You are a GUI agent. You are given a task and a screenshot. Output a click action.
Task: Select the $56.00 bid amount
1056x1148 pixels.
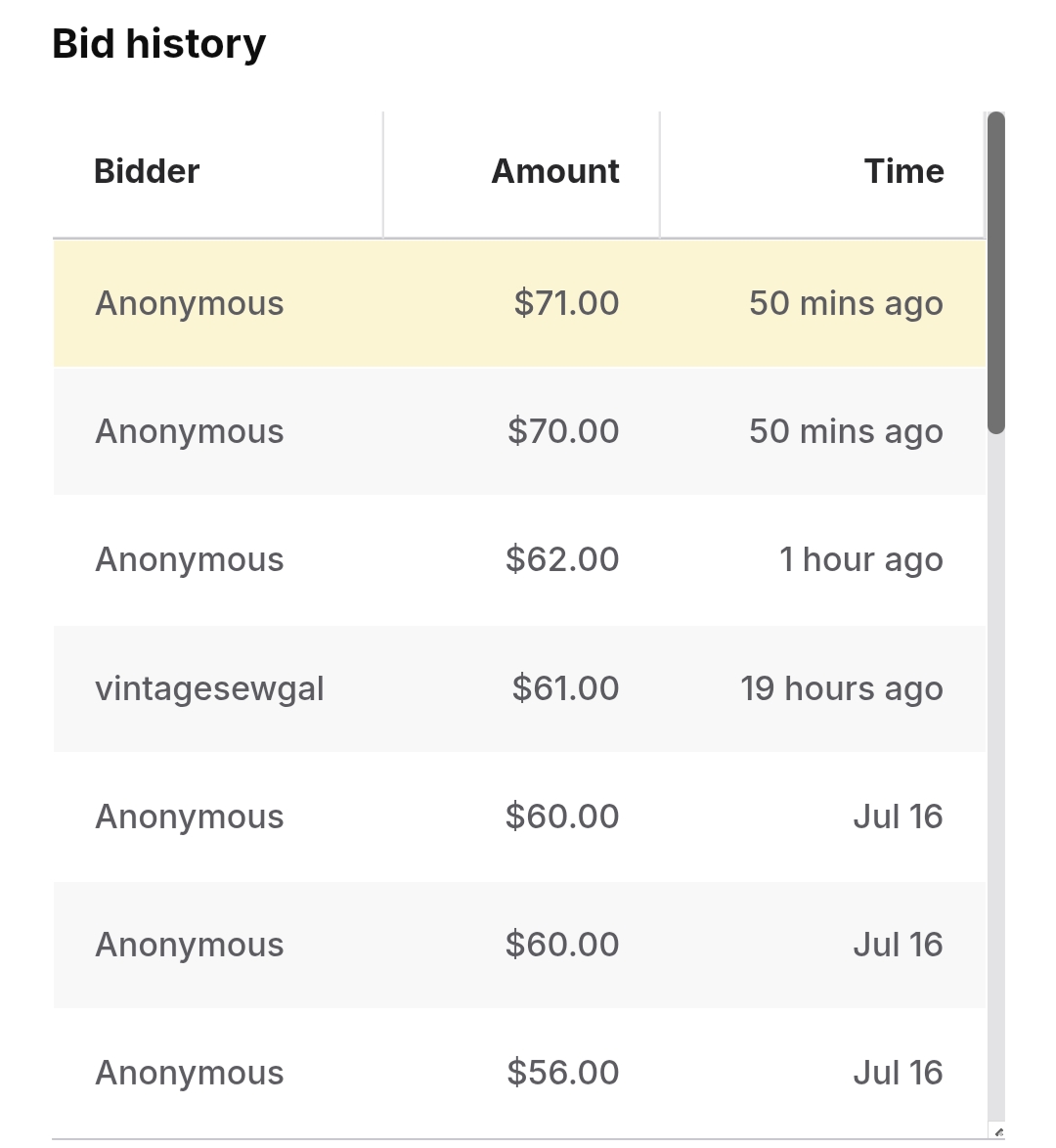coord(563,1074)
